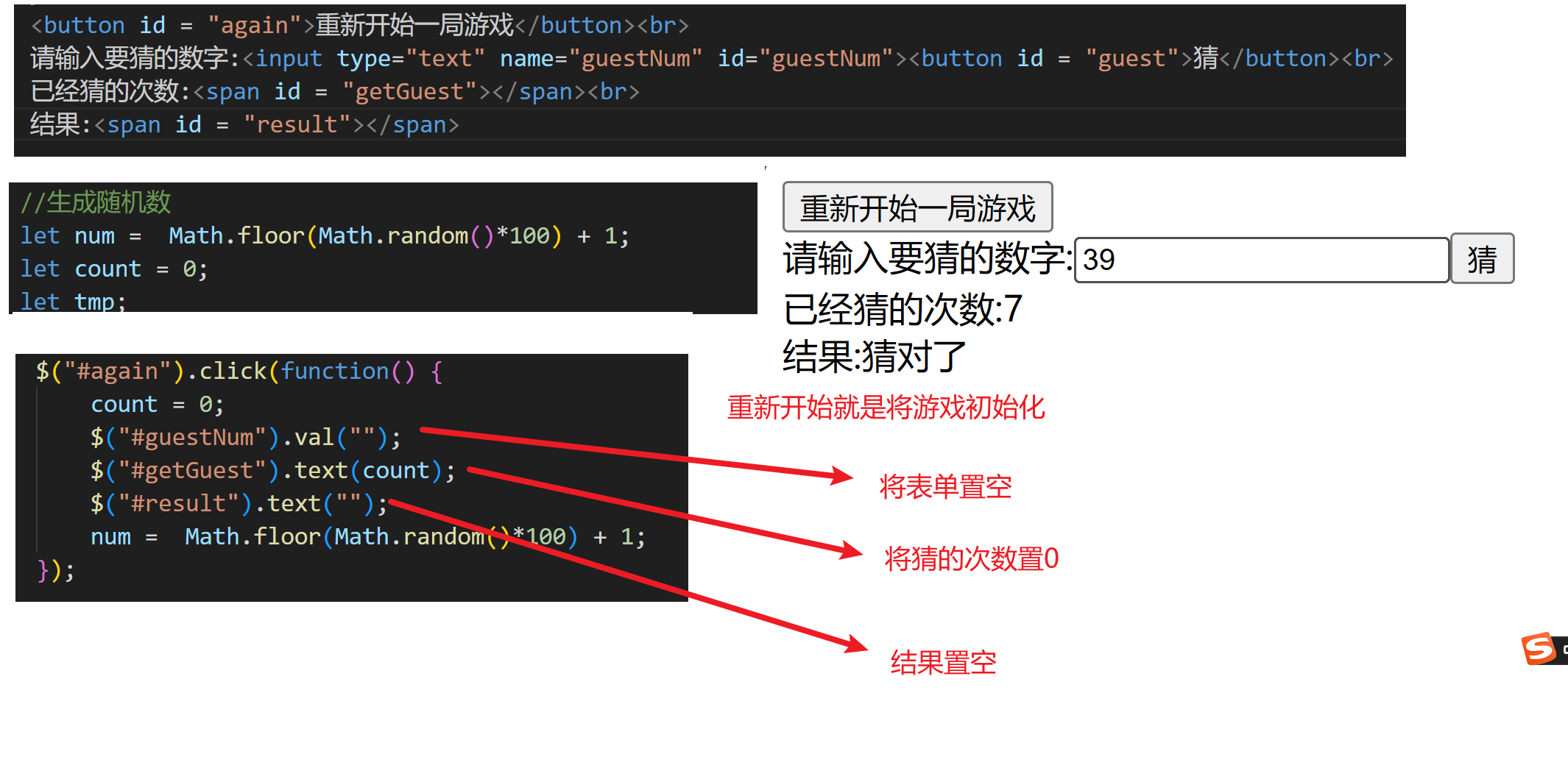Screen dimensions: 1568x771
Task: Click the code $("#guestNum").val("");
Action: coord(246,437)
